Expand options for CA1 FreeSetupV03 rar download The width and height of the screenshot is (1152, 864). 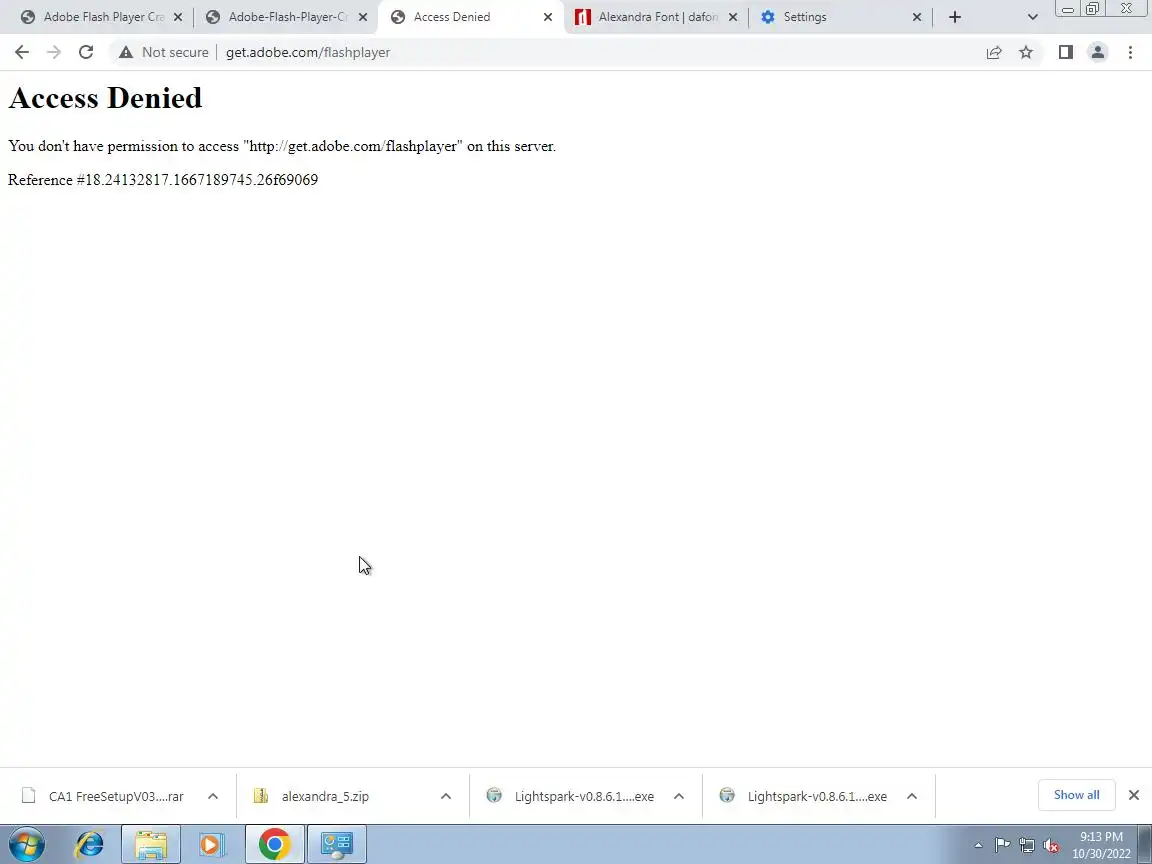point(213,796)
